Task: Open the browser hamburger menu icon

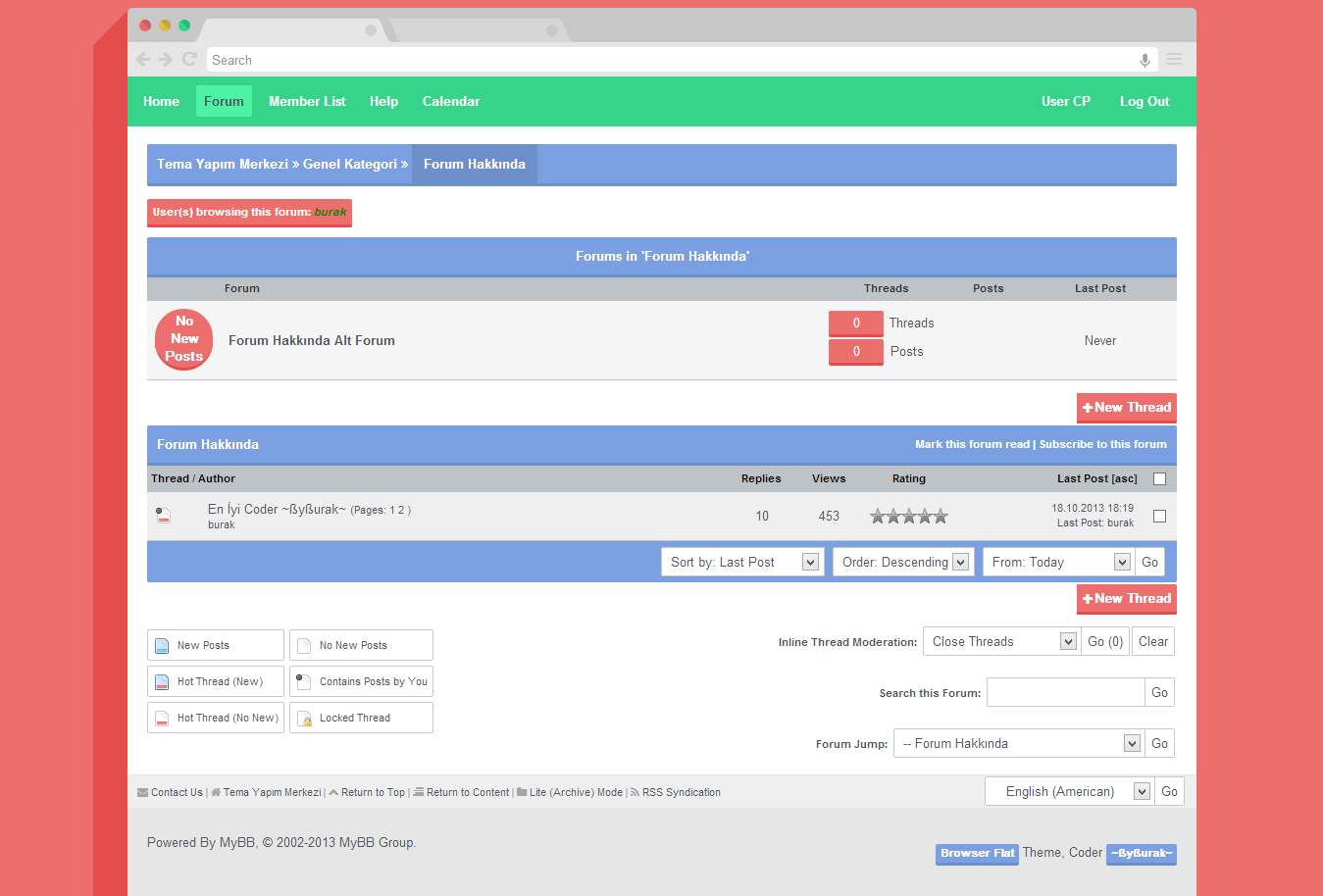Action: [1174, 60]
